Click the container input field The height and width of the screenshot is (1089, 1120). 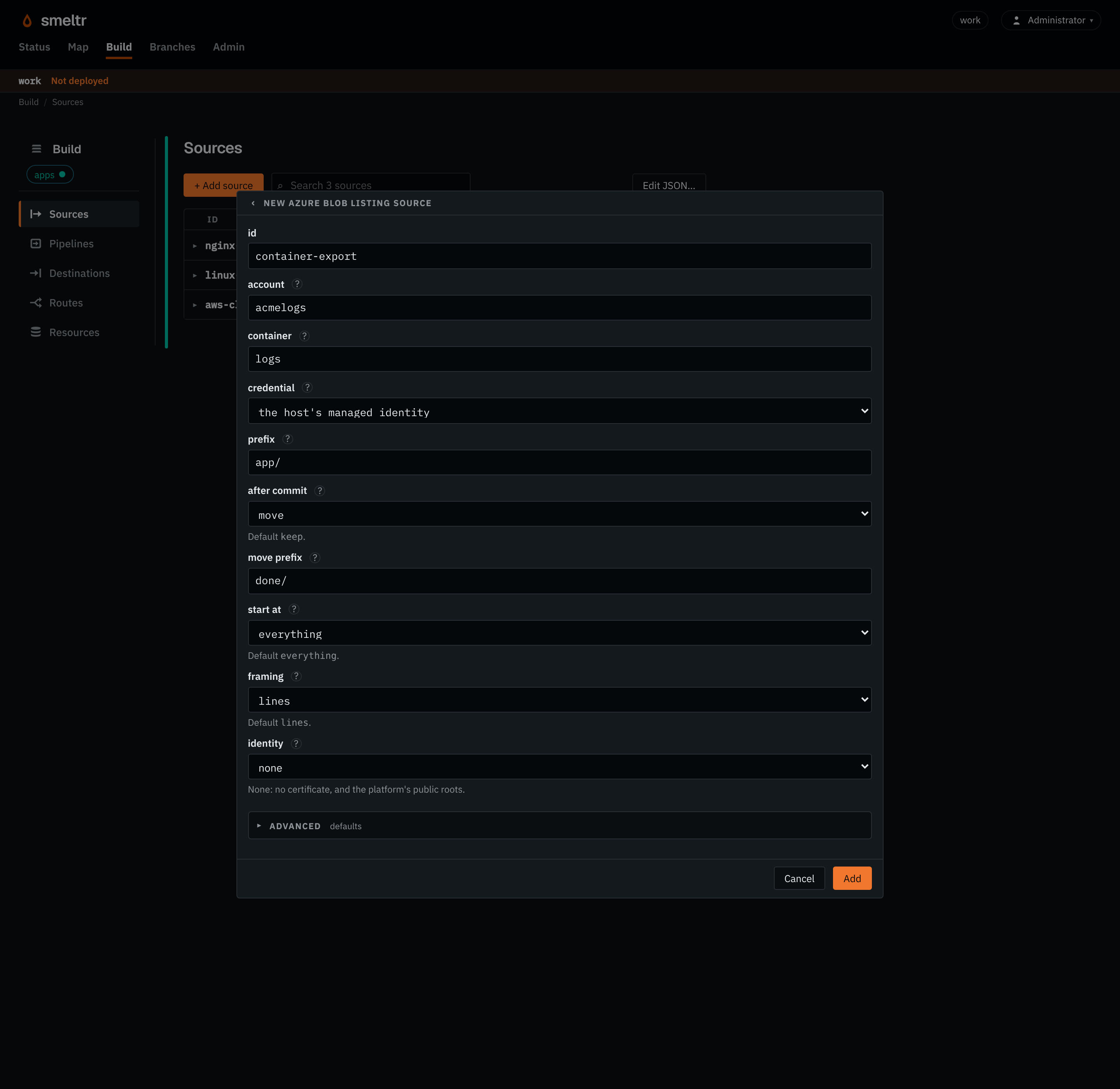click(560, 359)
